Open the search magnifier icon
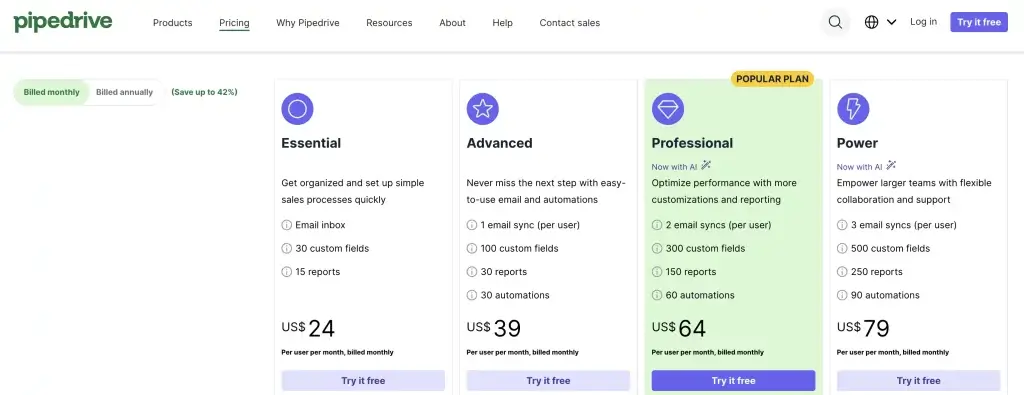Viewport: 1024px width, 395px height. 835,22
